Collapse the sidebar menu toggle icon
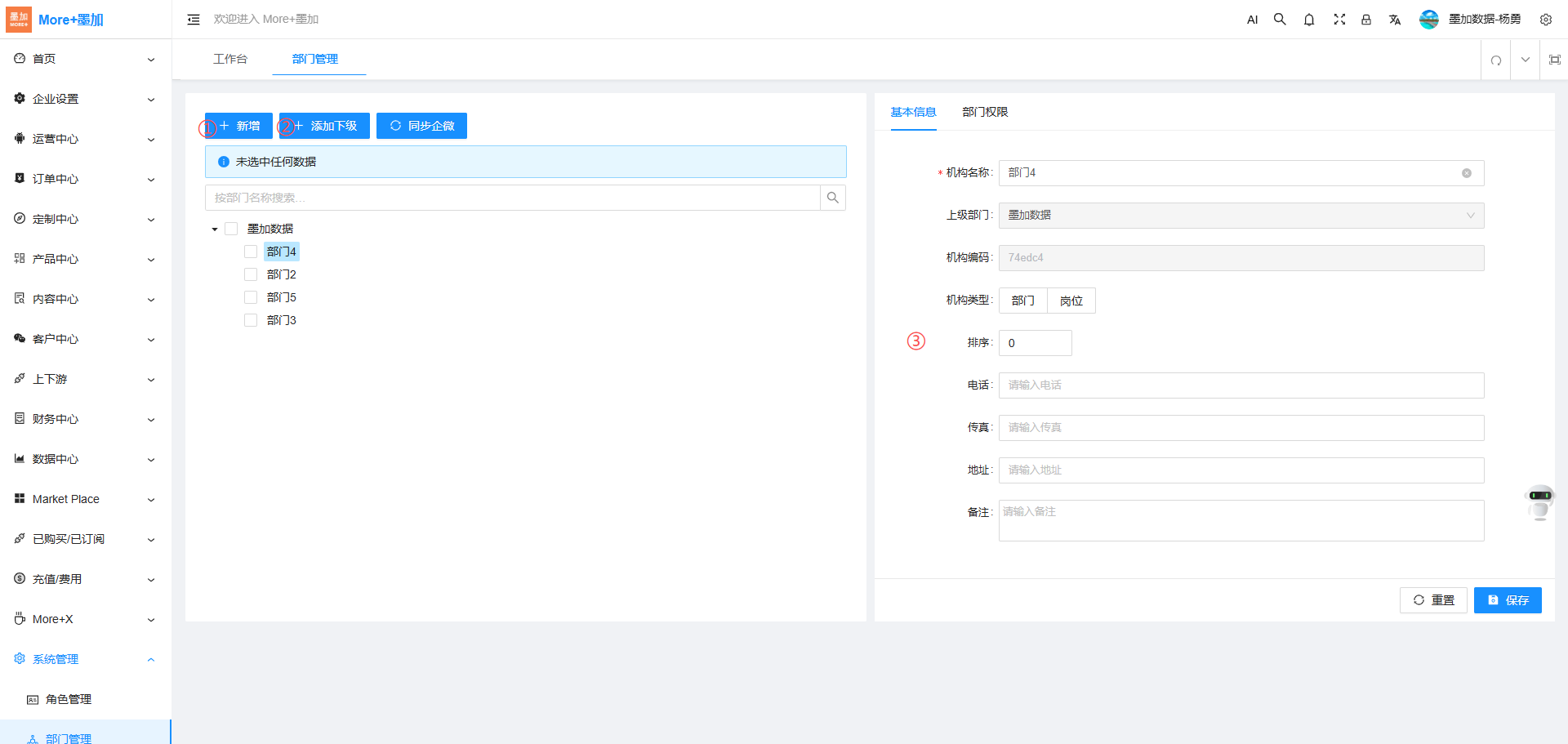 (x=194, y=20)
